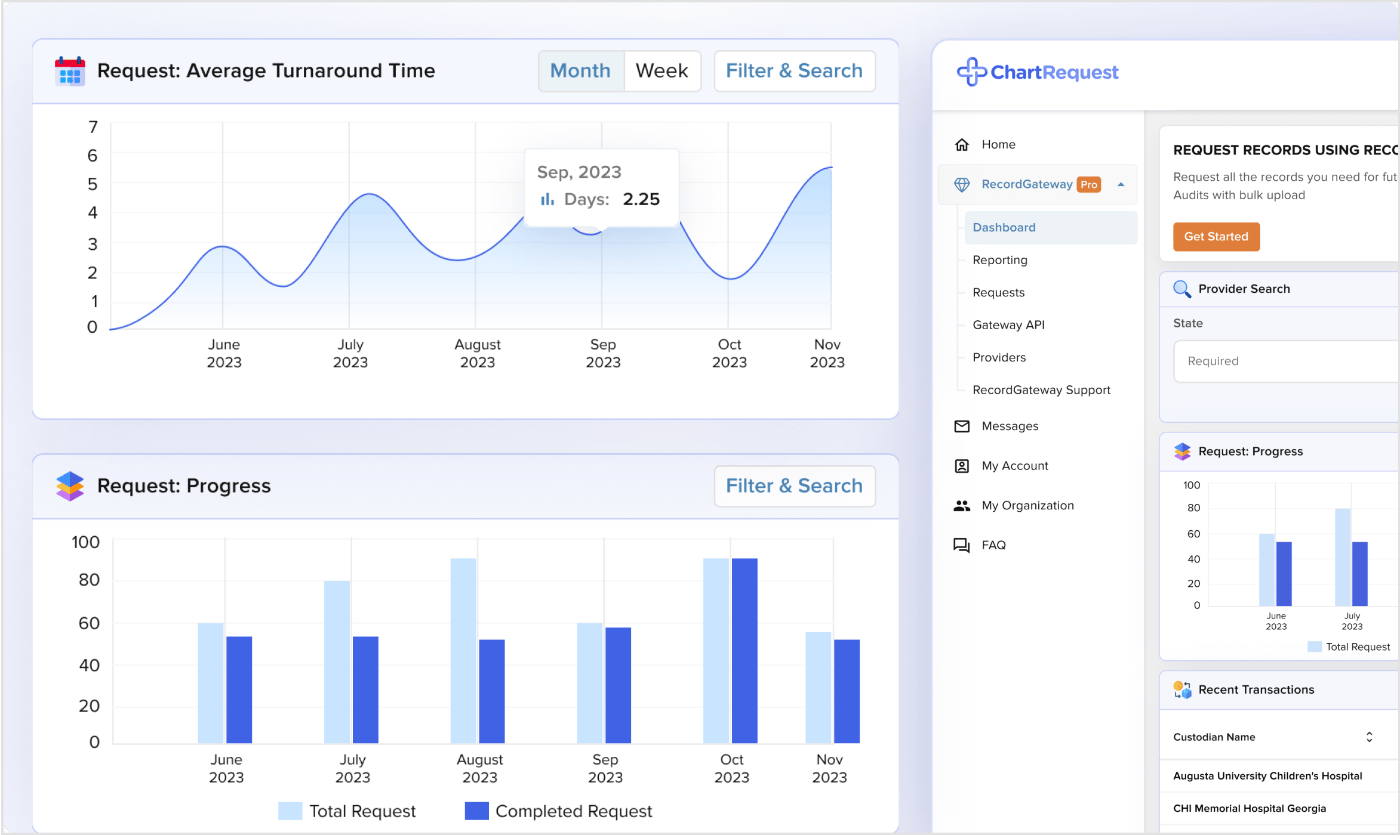
Task: Select the Month view toggle
Action: coord(580,71)
